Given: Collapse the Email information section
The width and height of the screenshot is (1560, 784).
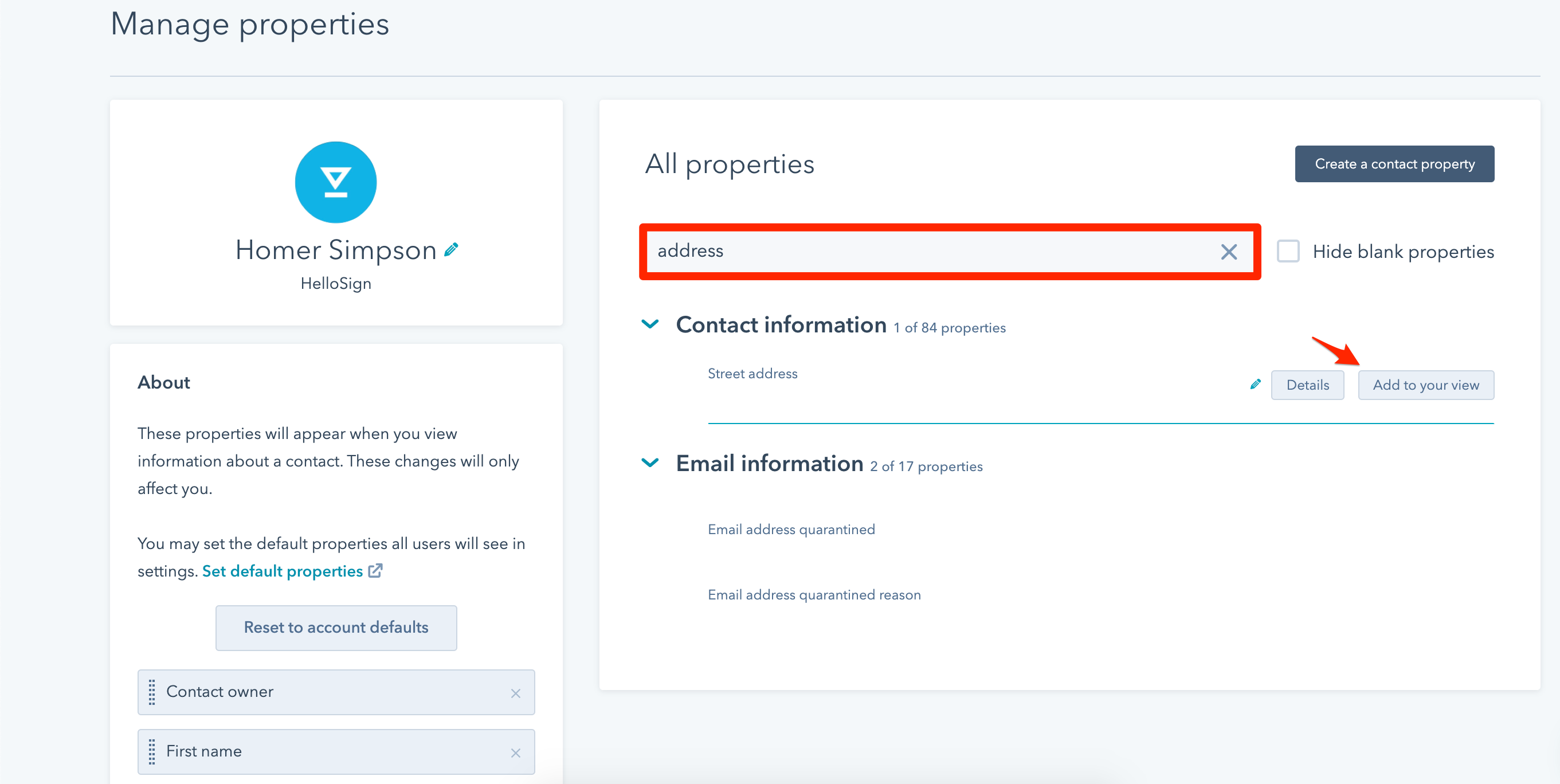Looking at the screenshot, I should [x=650, y=463].
